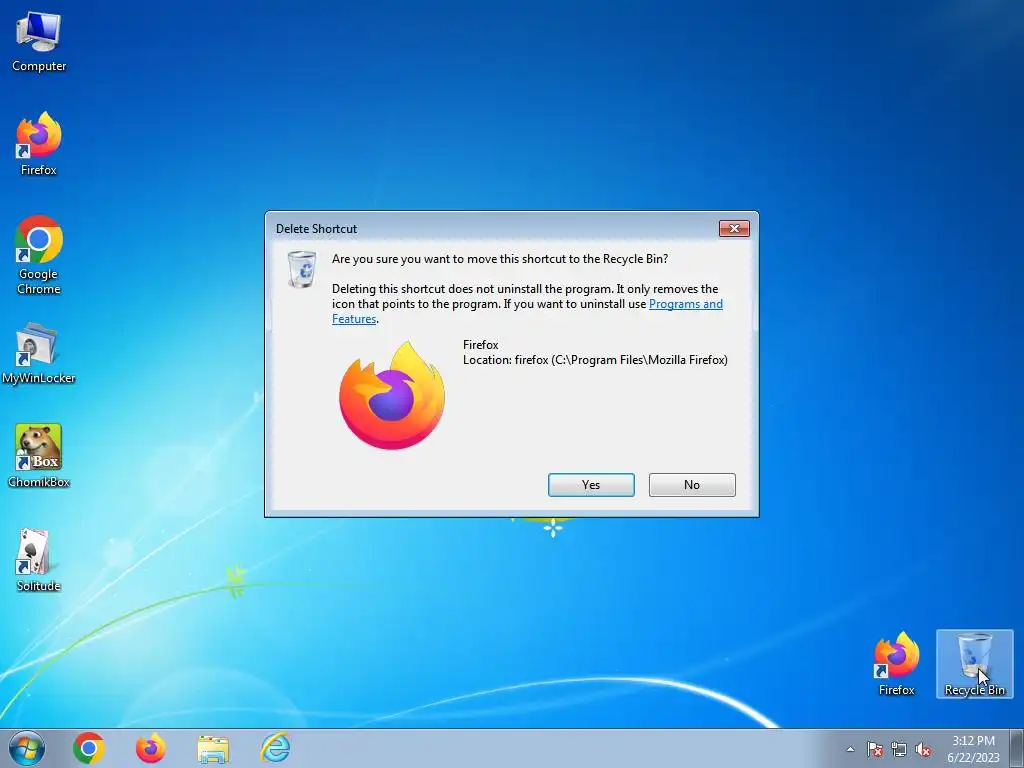Cancel deletion with the No button
This screenshot has width=1024, height=768.
(x=692, y=485)
